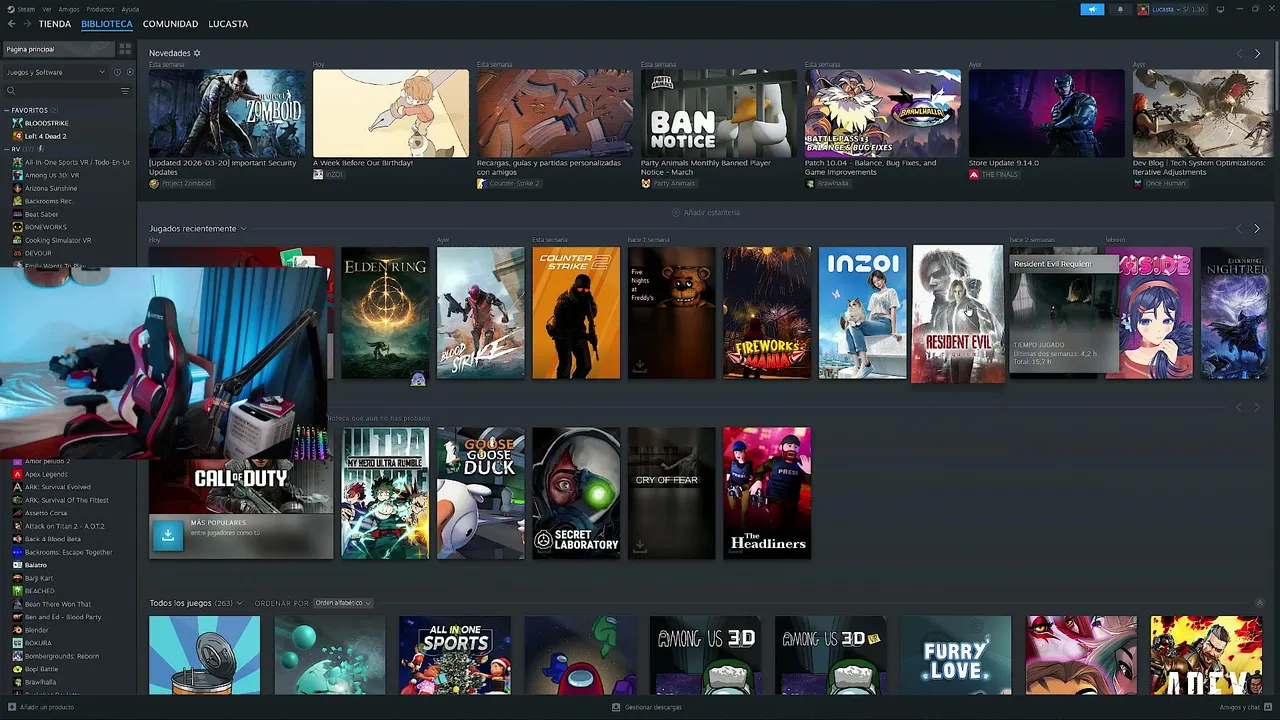Click the Página principal button
The height and width of the screenshot is (720, 1280).
click(58, 49)
